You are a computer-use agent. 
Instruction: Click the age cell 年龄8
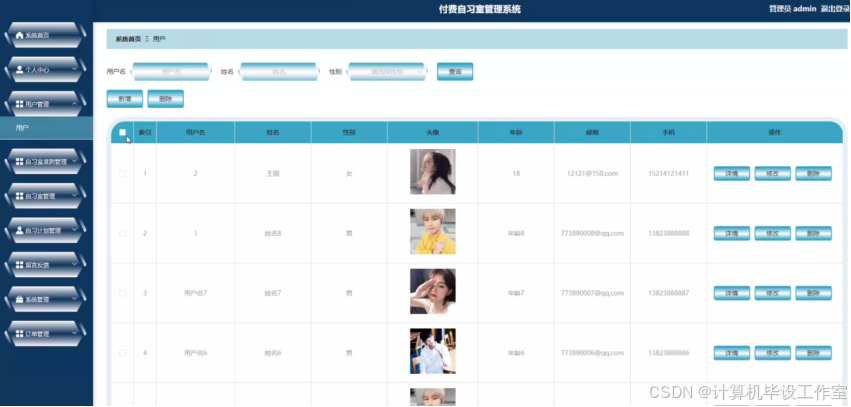516,233
